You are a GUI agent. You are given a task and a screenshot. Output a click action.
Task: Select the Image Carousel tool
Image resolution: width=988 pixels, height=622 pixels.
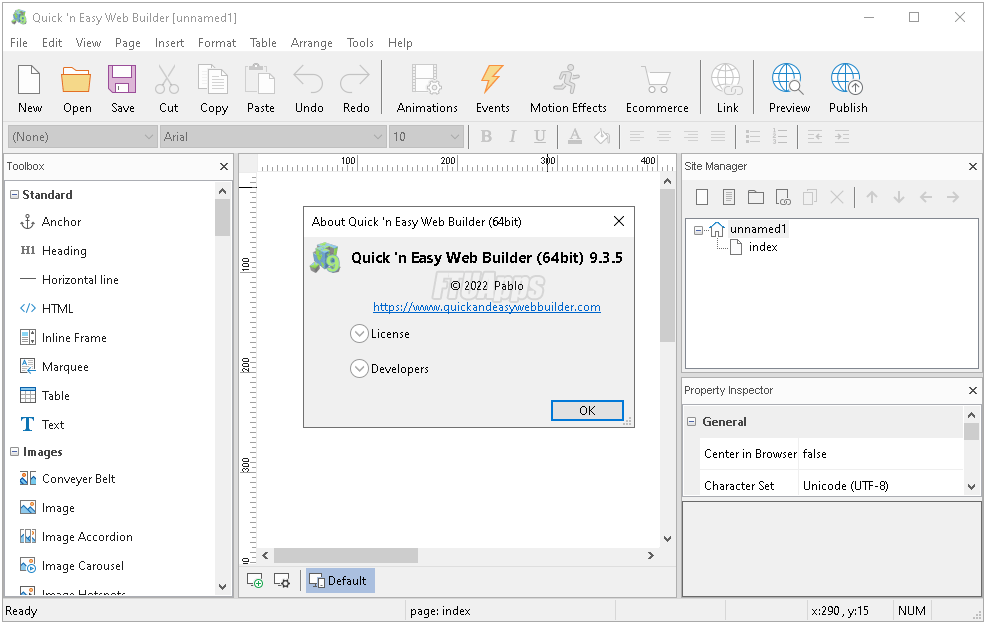click(x=83, y=566)
